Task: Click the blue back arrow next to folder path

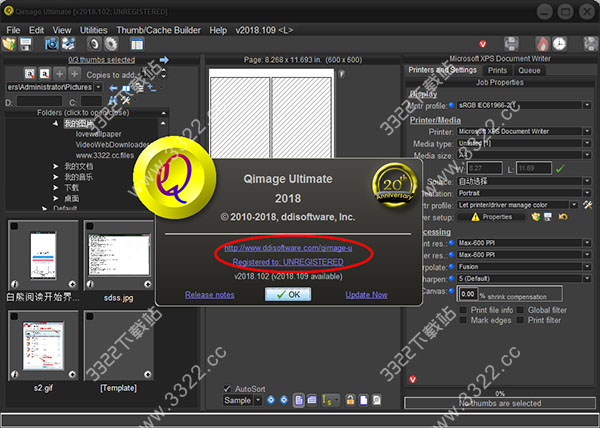Action: click(x=113, y=88)
